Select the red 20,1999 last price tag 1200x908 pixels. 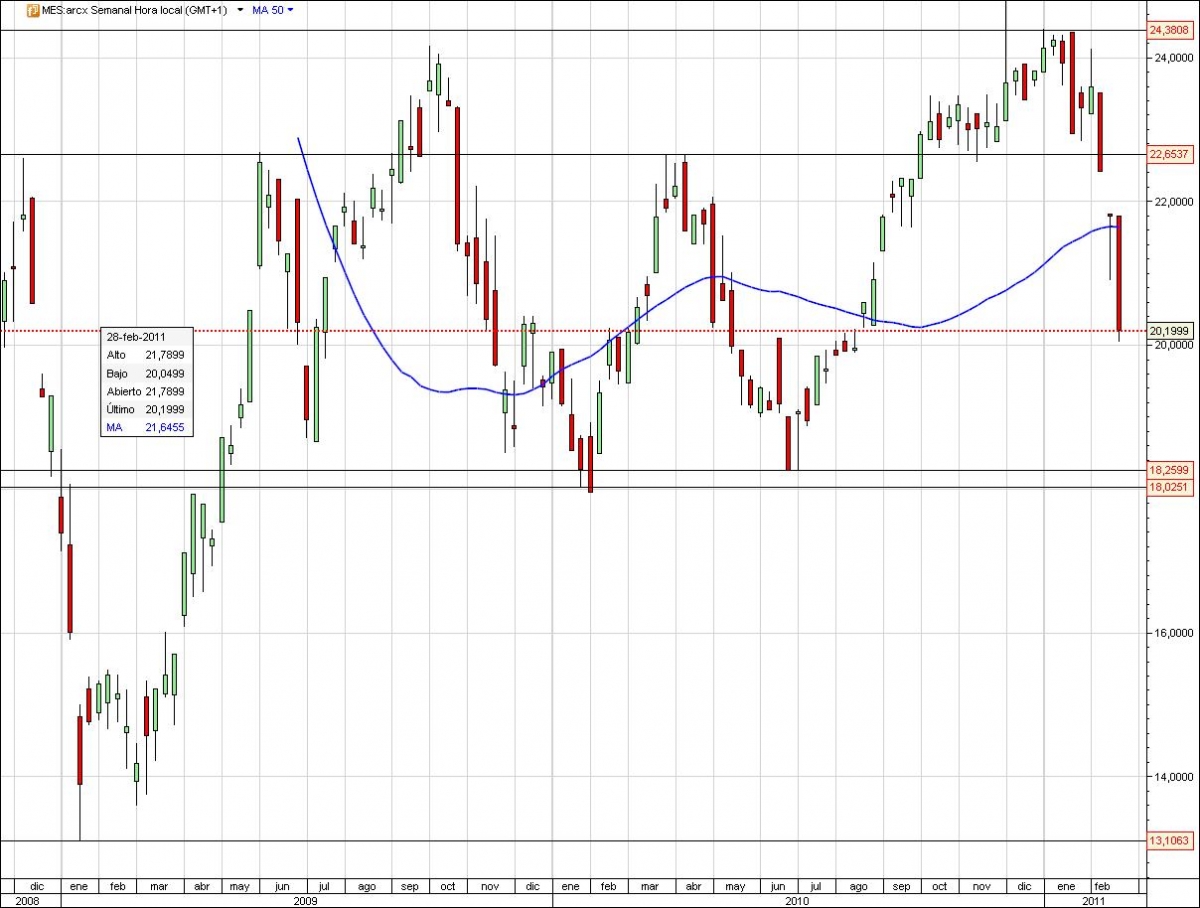[x=1170, y=330]
